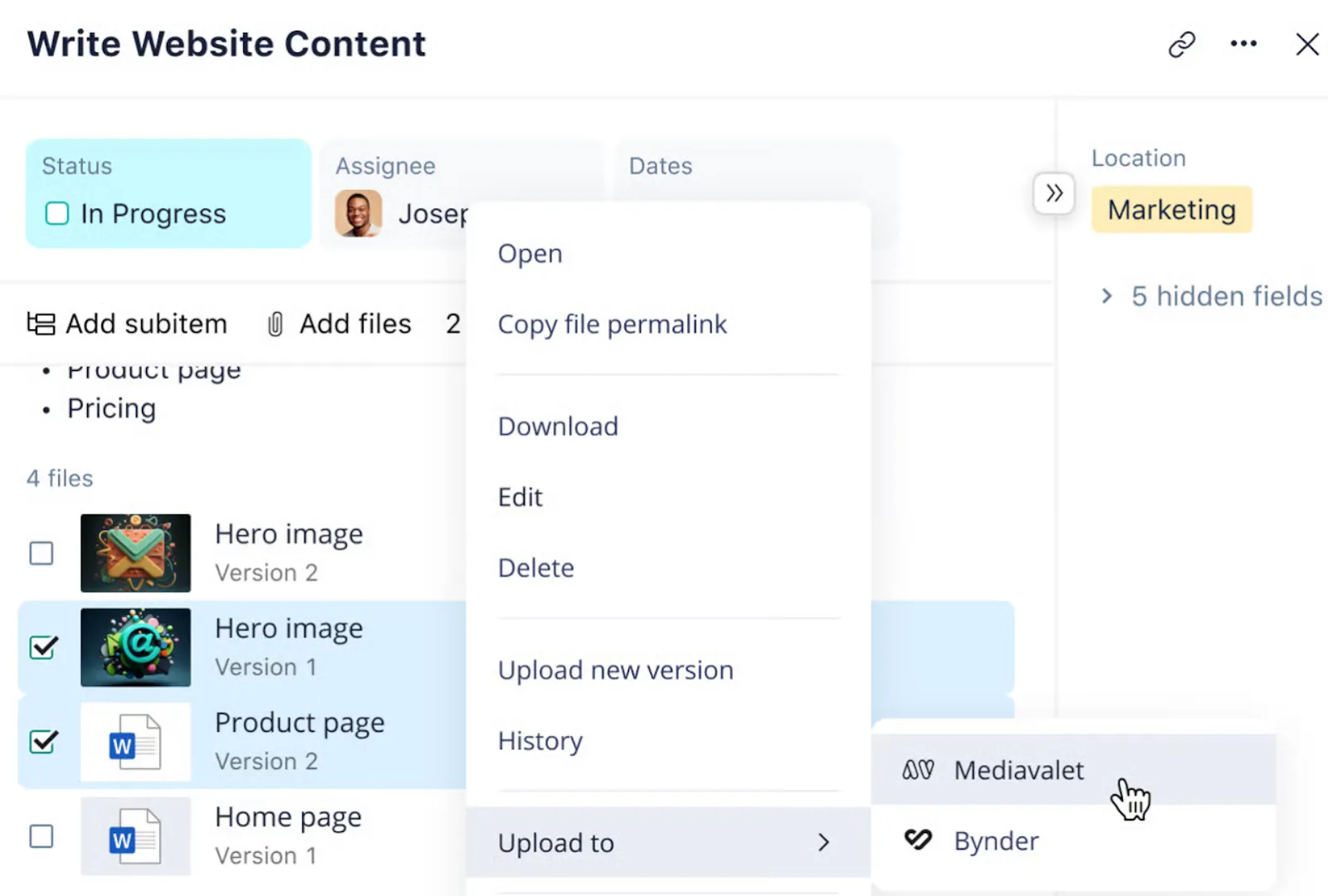This screenshot has height=896, width=1328.
Task: Check the Hero image Version 2 checkbox
Action: tap(41, 553)
